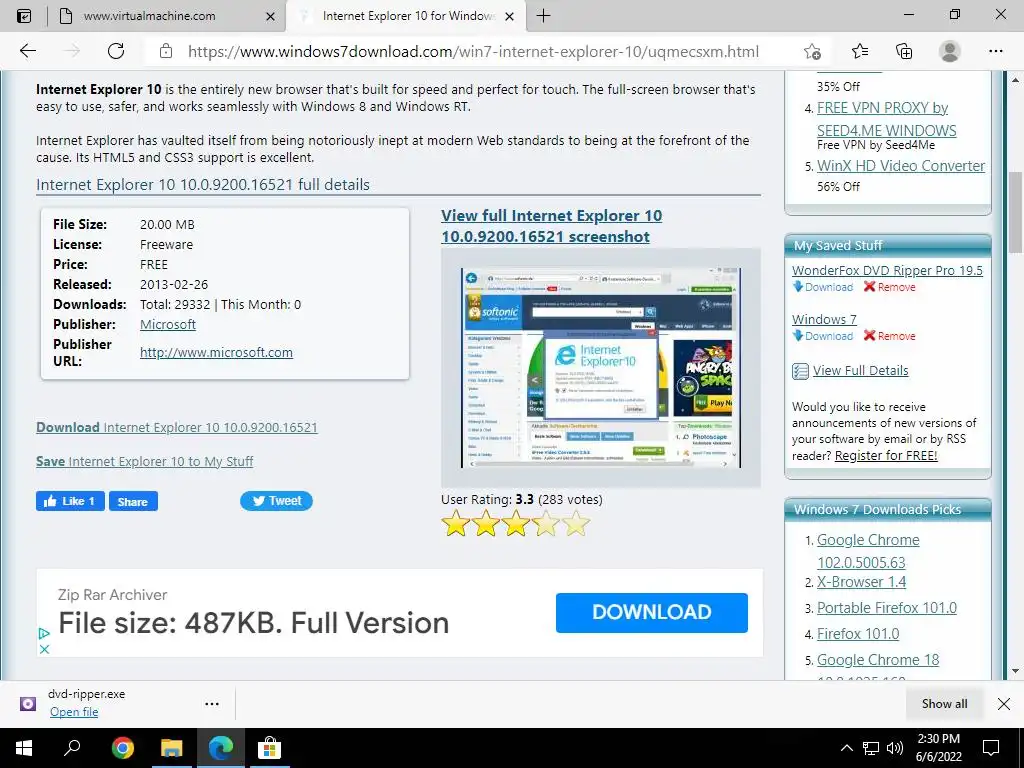
Task: Select the Internet Explorer 10 for Windows tab
Action: tap(405, 16)
